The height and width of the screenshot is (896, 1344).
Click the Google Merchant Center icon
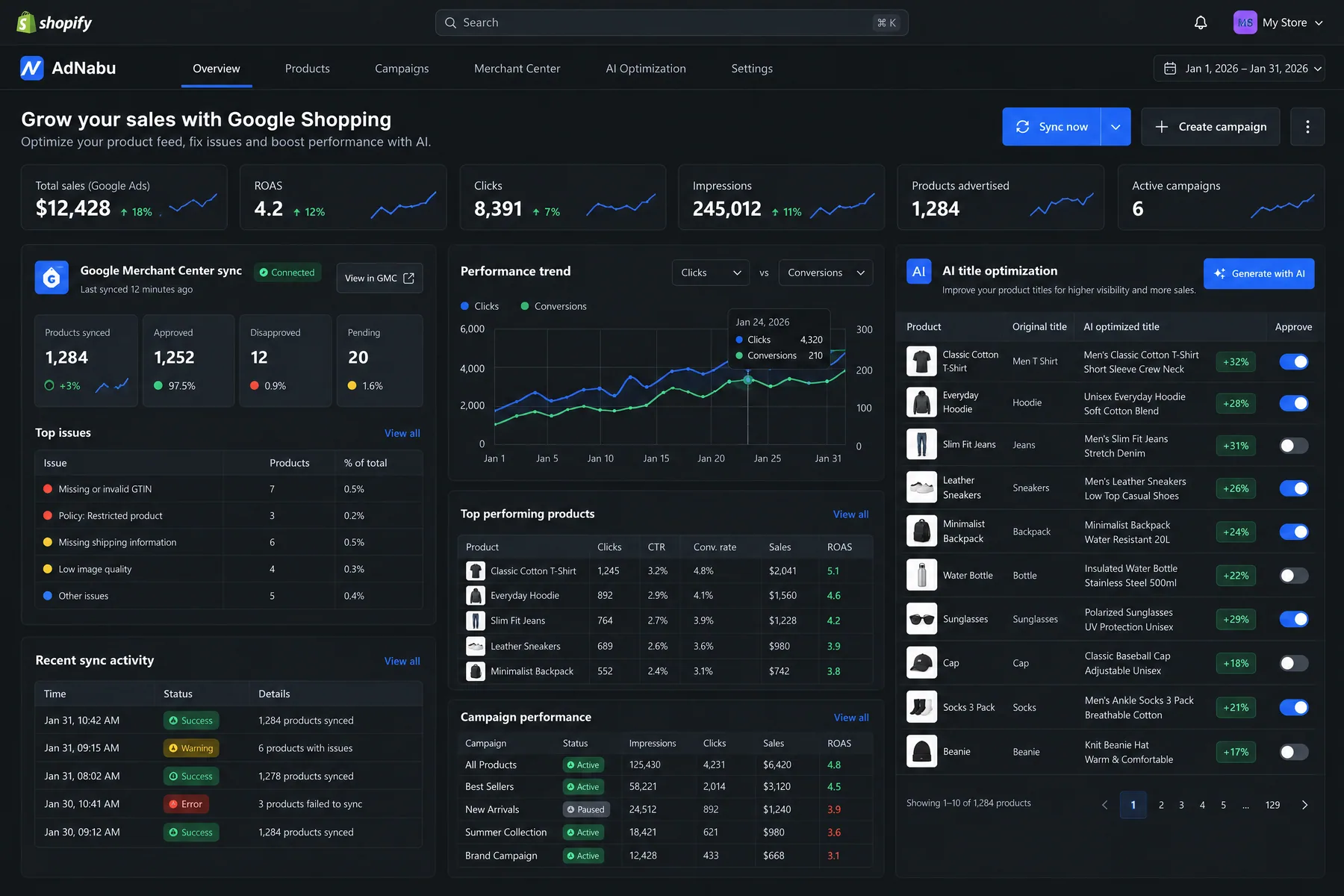(52, 278)
